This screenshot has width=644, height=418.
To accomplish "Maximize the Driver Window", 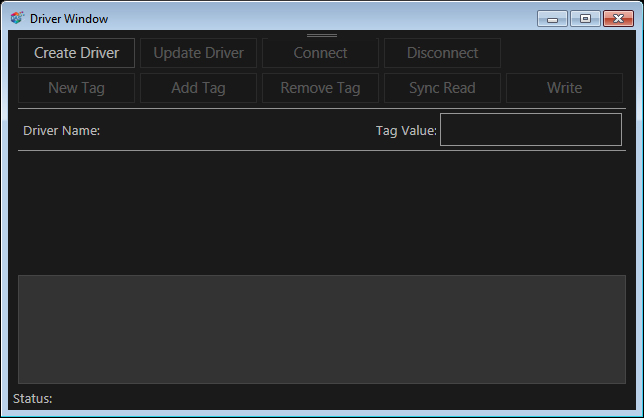I will pos(585,18).
